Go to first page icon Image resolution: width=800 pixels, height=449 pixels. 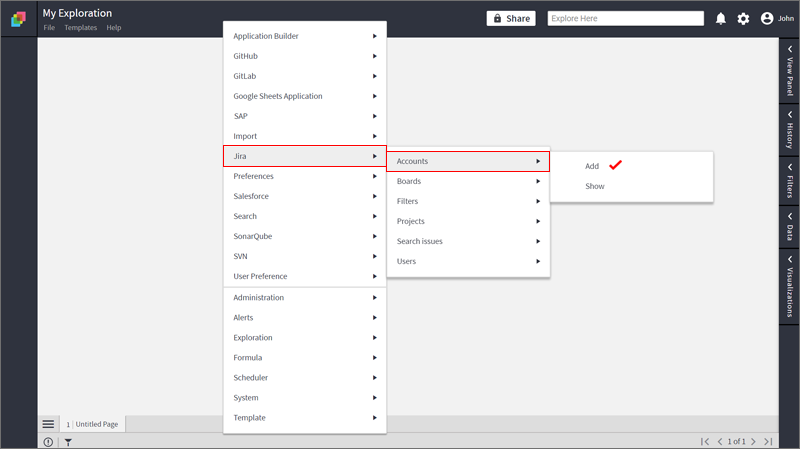[705, 441]
